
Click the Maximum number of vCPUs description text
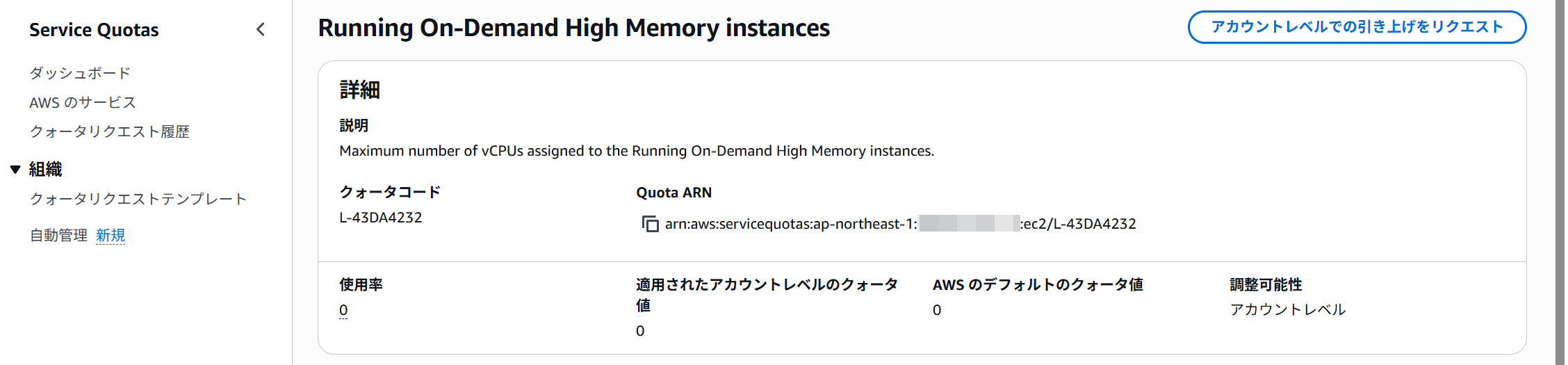[636, 151]
